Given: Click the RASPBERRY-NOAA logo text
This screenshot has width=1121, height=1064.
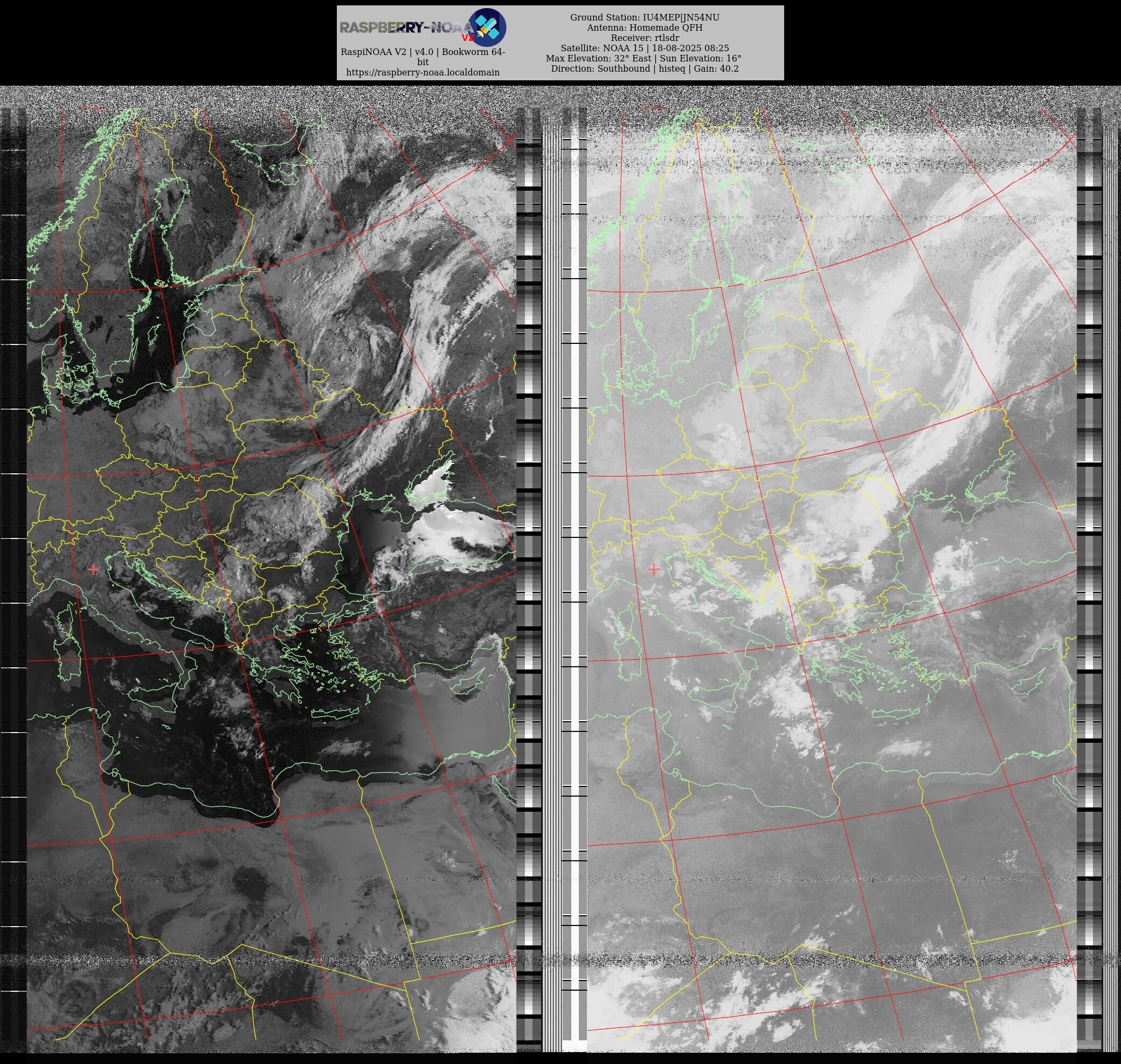Looking at the screenshot, I should [x=407, y=27].
